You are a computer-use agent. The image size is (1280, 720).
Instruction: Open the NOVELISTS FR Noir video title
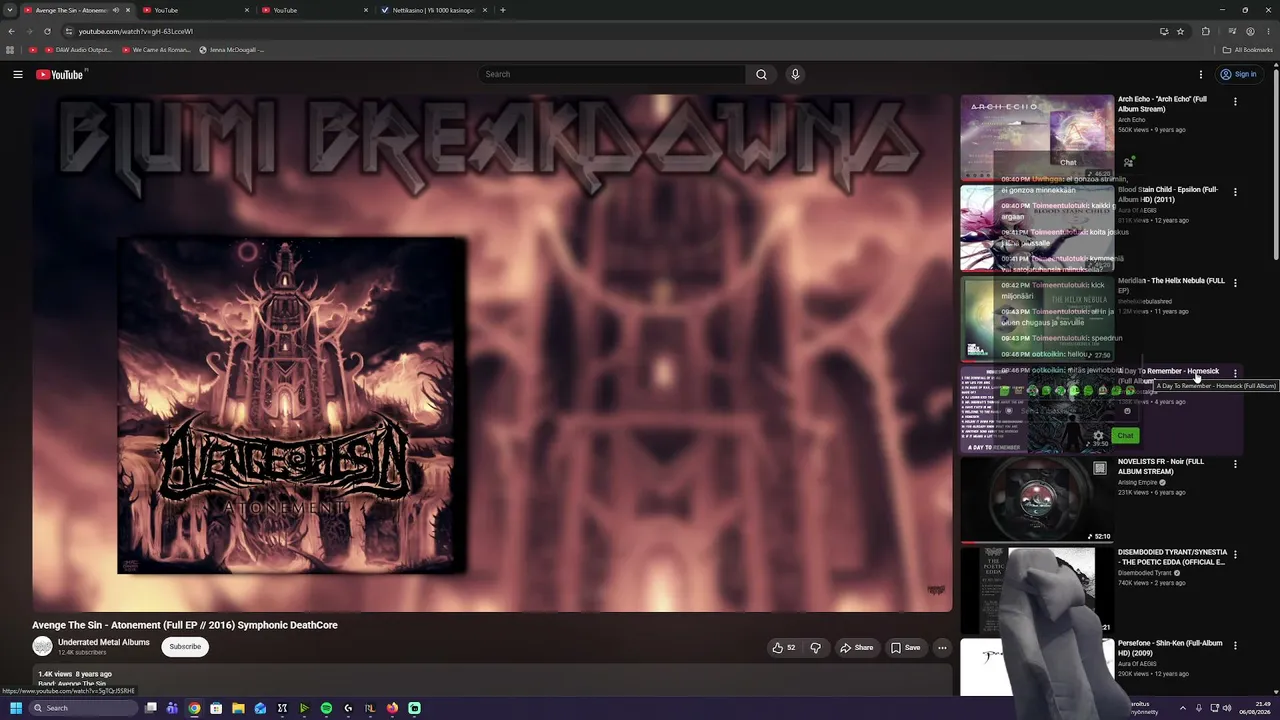pos(1161,466)
